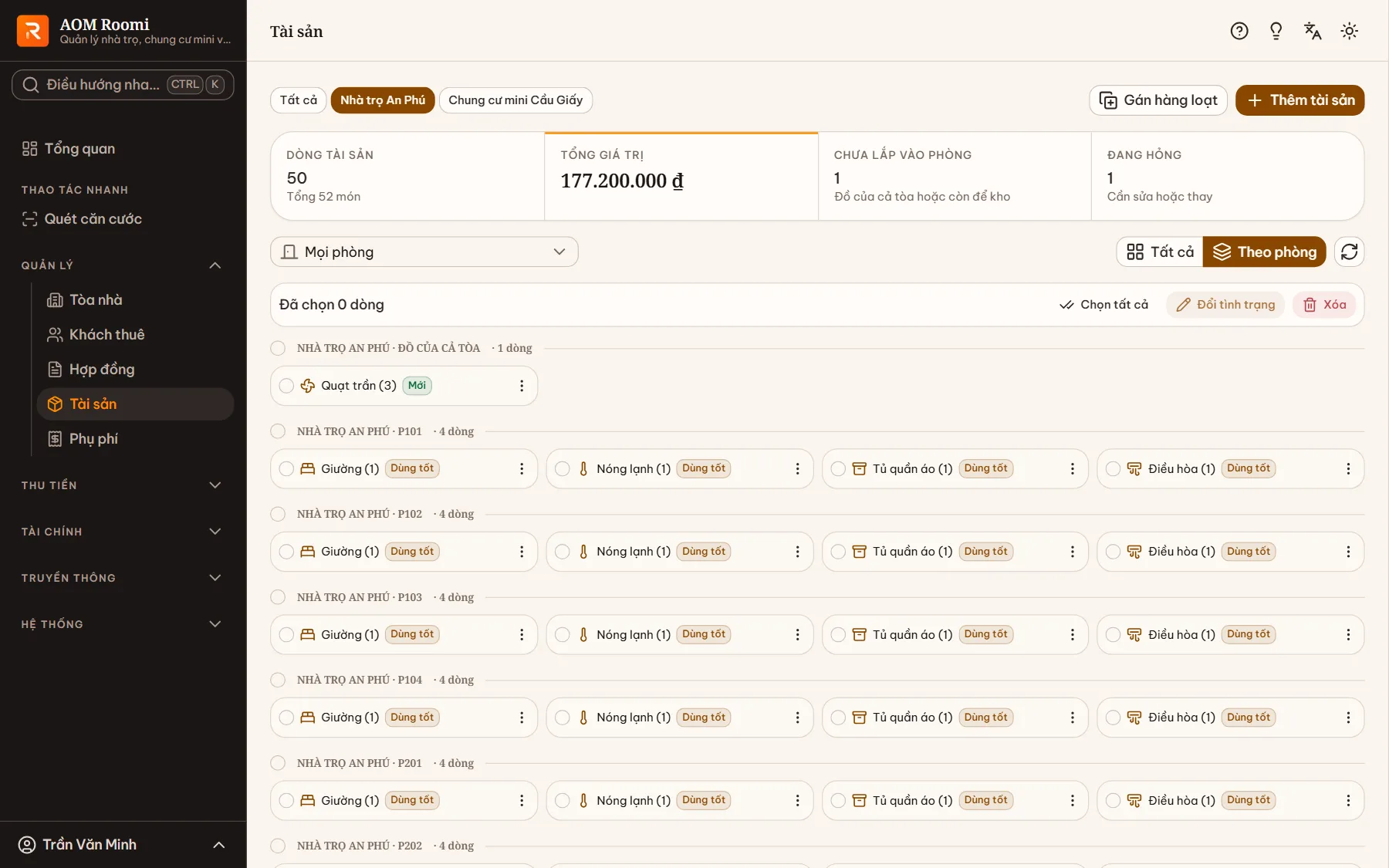The height and width of the screenshot is (868, 1389).
Task: Open Hợp đồng in the sidebar
Action: [x=135, y=370]
